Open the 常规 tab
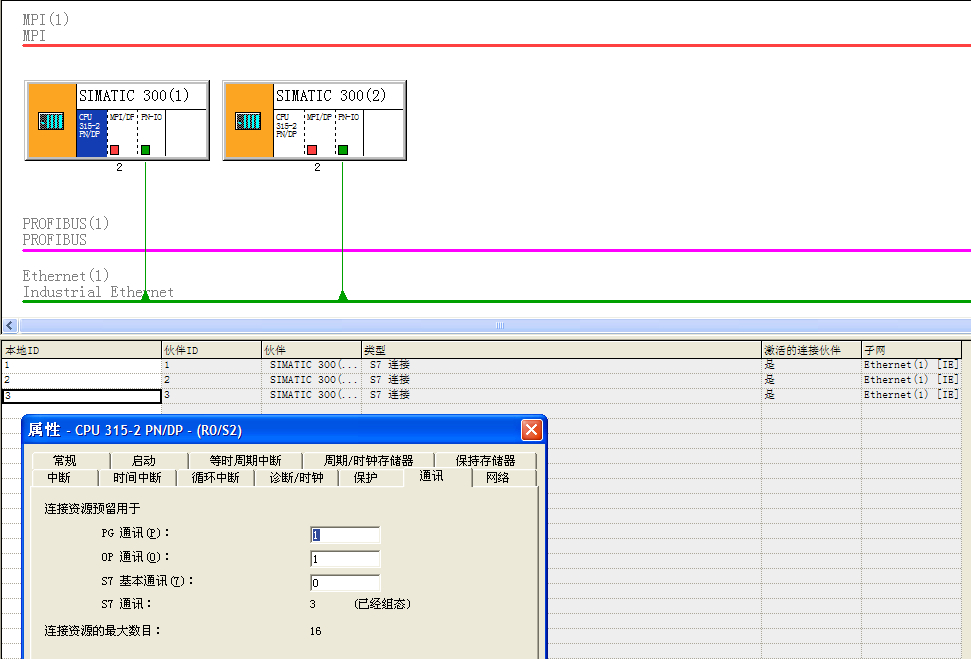This screenshot has height=659, width=971. click(64, 461)
